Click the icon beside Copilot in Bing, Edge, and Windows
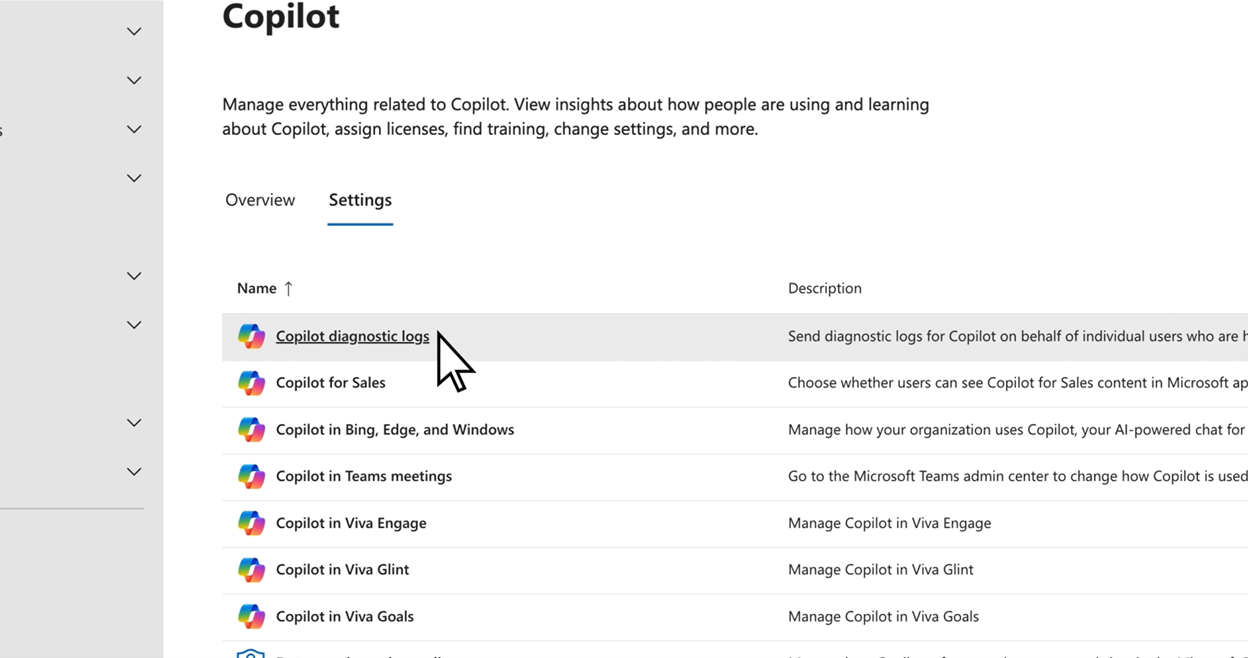The height and width of the screenshot is (658, 1248). click(x=251, y=429)
